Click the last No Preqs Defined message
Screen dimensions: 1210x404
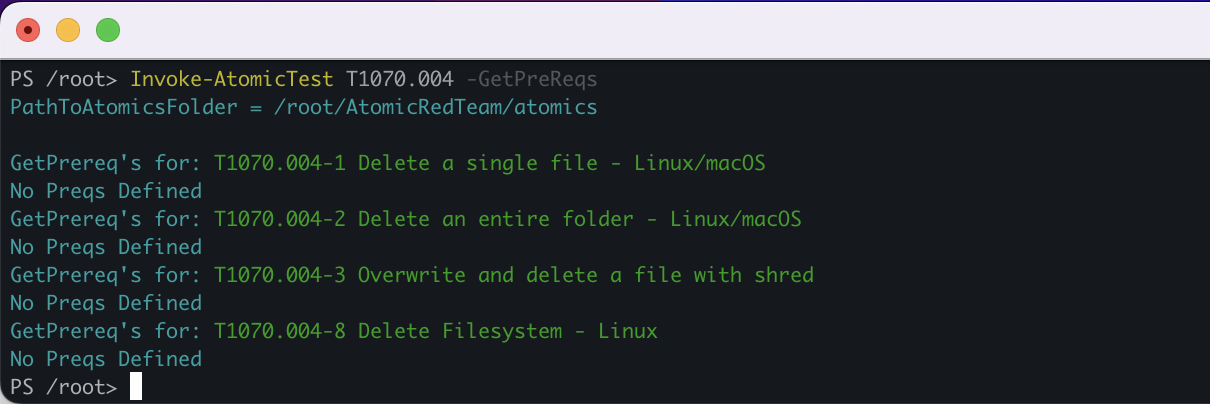106,358
